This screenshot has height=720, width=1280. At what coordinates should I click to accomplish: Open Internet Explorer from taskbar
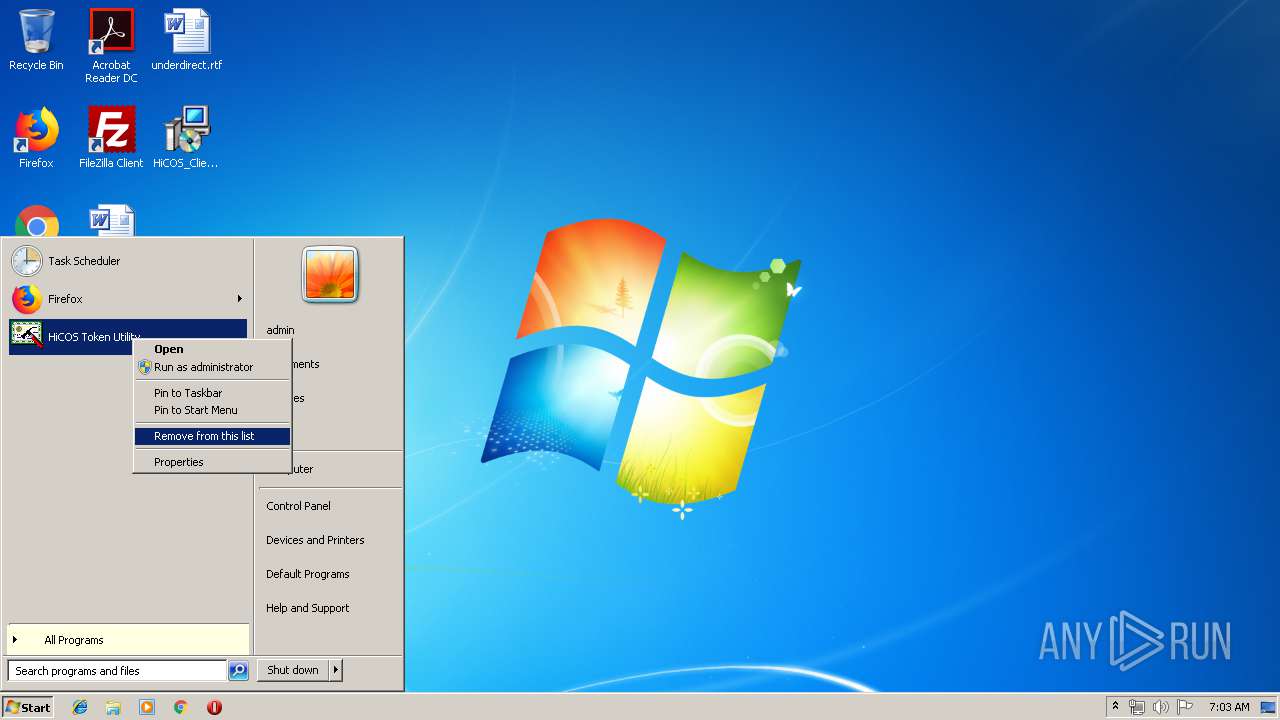(x=80, y=707)
